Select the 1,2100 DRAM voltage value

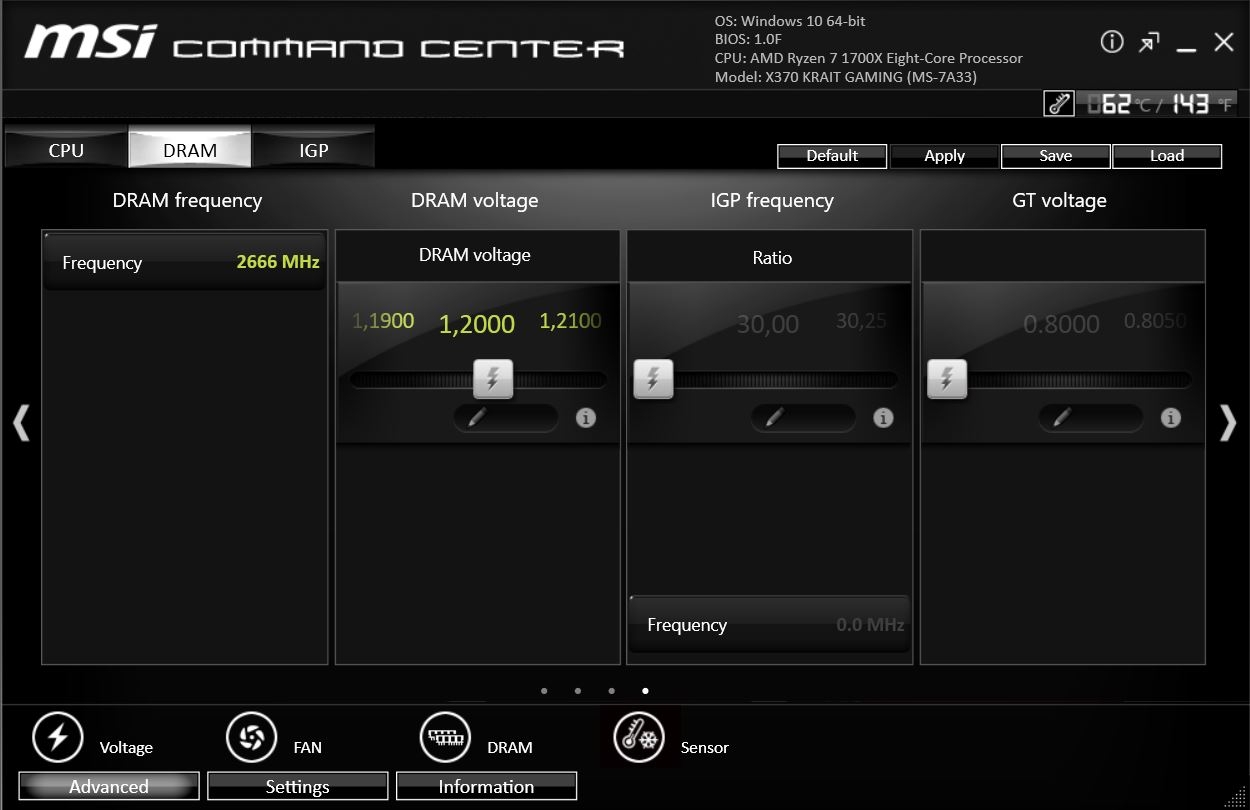[x=570, y=321]
